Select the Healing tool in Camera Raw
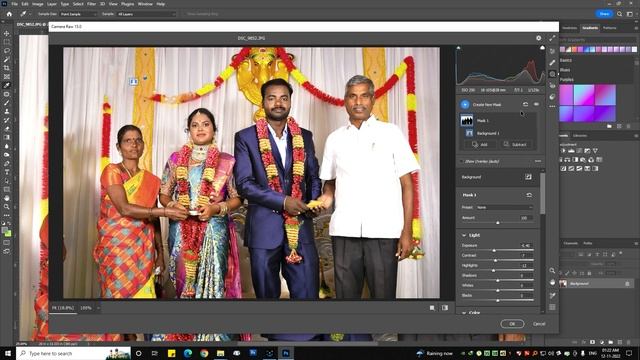The height and width of the screenshot is (360, 640). 552,62
